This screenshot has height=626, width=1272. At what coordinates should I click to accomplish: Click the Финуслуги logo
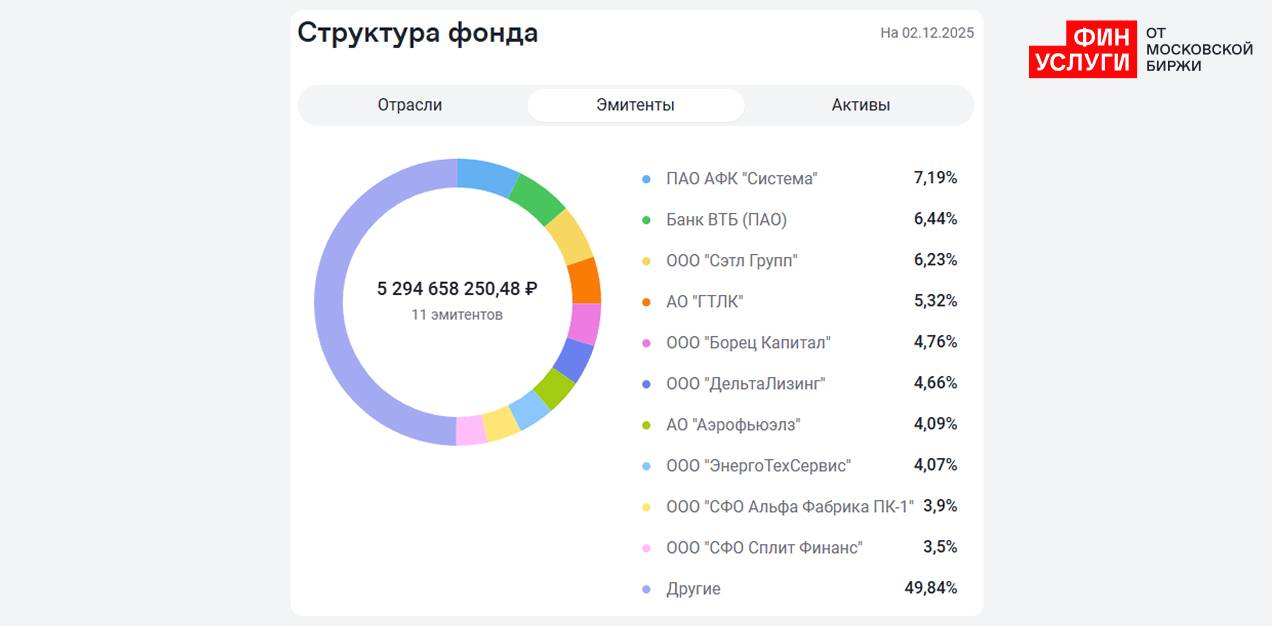click(1140, 50)
